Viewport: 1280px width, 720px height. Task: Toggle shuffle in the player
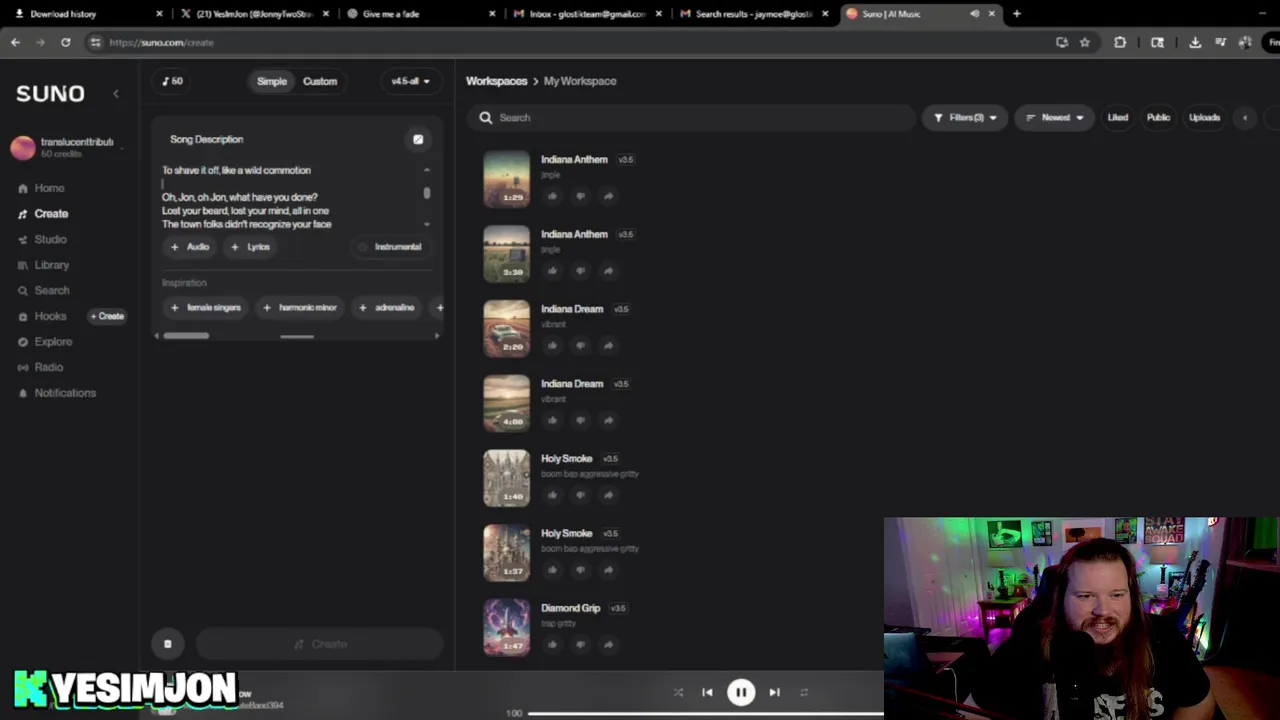click(678, 692)
